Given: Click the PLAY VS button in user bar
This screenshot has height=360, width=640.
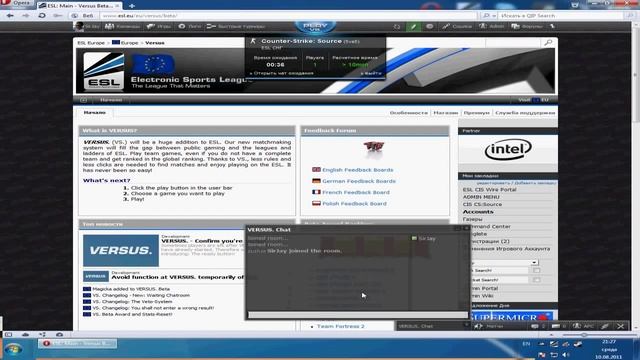Looking at the screenshot, I should pyautogui.click(x=315, y=27).
